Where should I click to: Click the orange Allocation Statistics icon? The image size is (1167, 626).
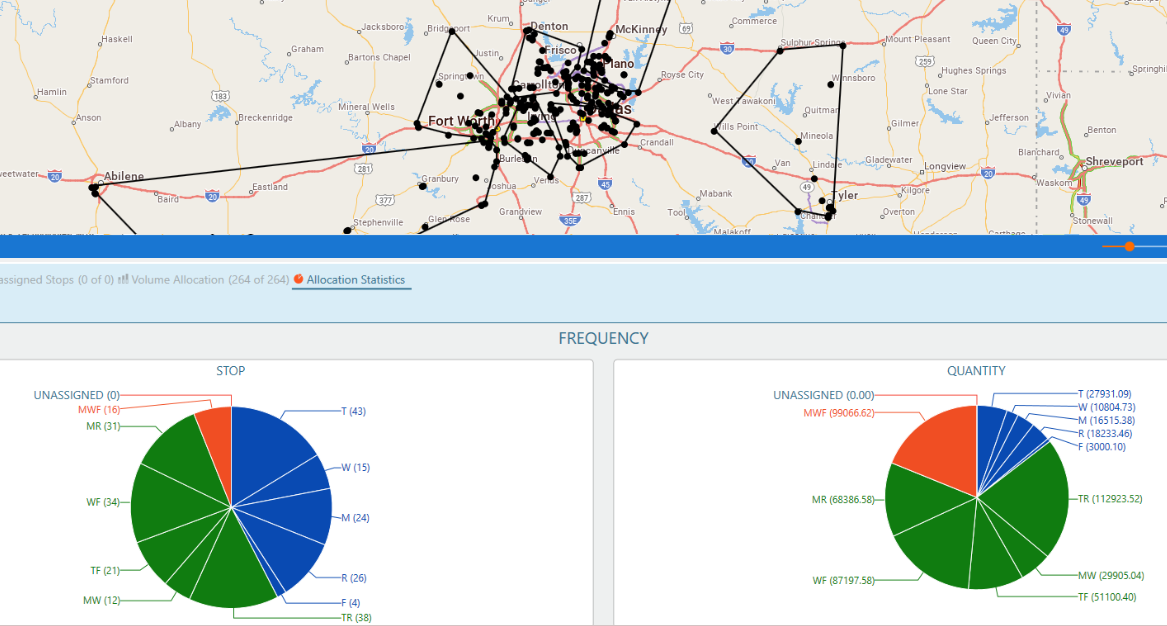tap(298, 280)
